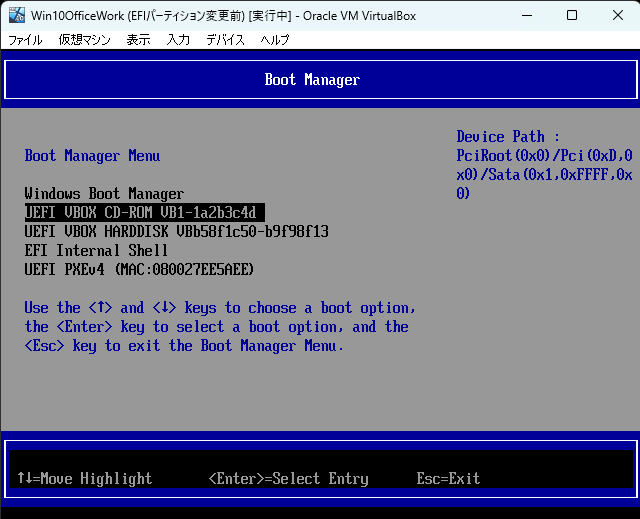Click the boot option usage instructions text
Screen dimensions: 640x519
220,327
